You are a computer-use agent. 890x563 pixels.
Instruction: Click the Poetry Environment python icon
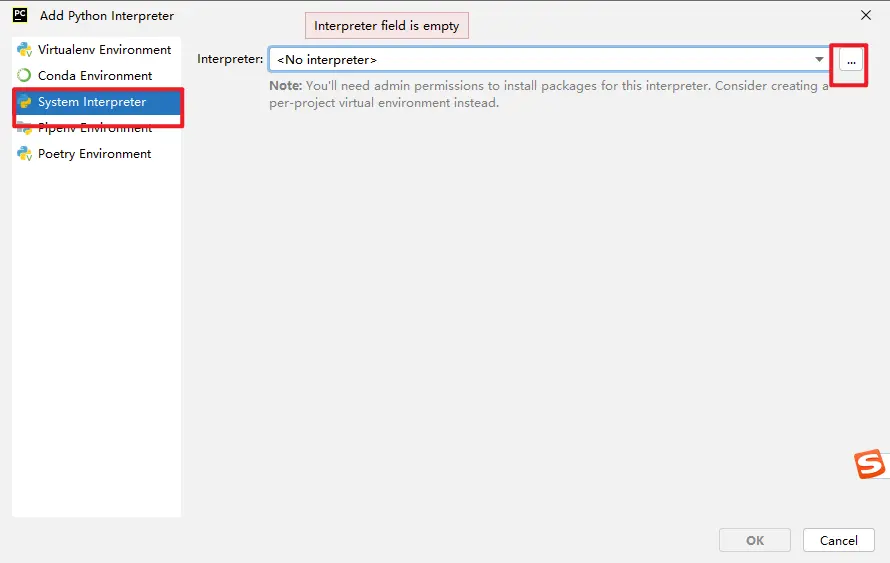(x=24, y=154)
